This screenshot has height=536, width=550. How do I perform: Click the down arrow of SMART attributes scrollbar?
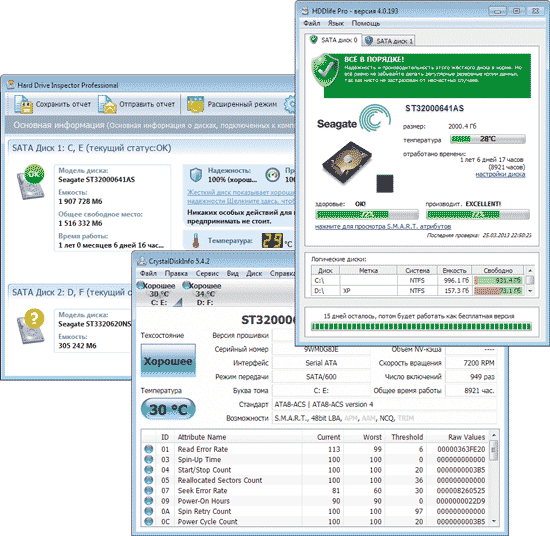click(494, 521)
